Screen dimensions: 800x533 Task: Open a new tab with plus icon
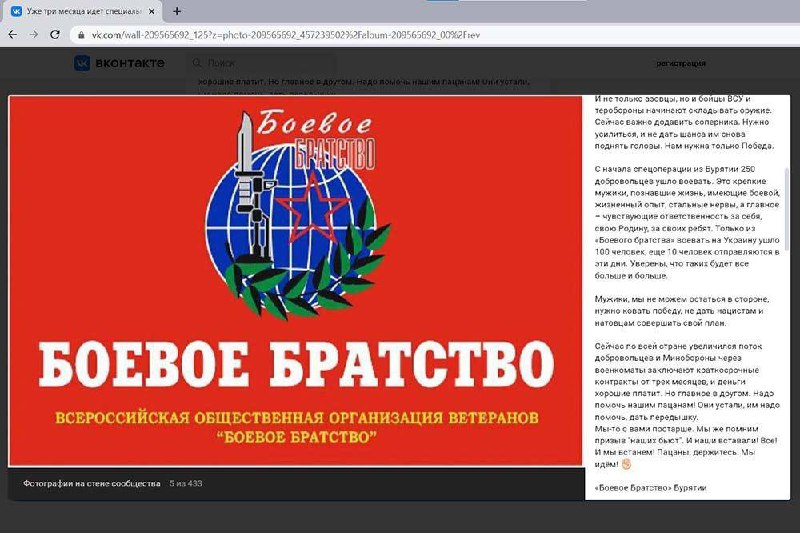point(177,11)
